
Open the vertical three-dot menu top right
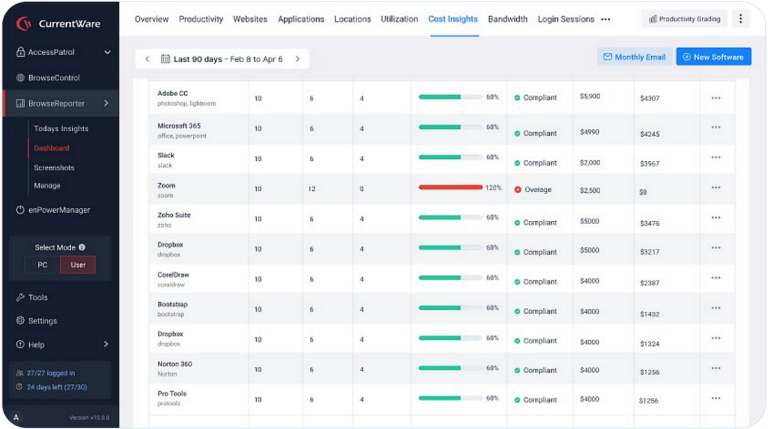pyautogui.click(x=740, y=19)
